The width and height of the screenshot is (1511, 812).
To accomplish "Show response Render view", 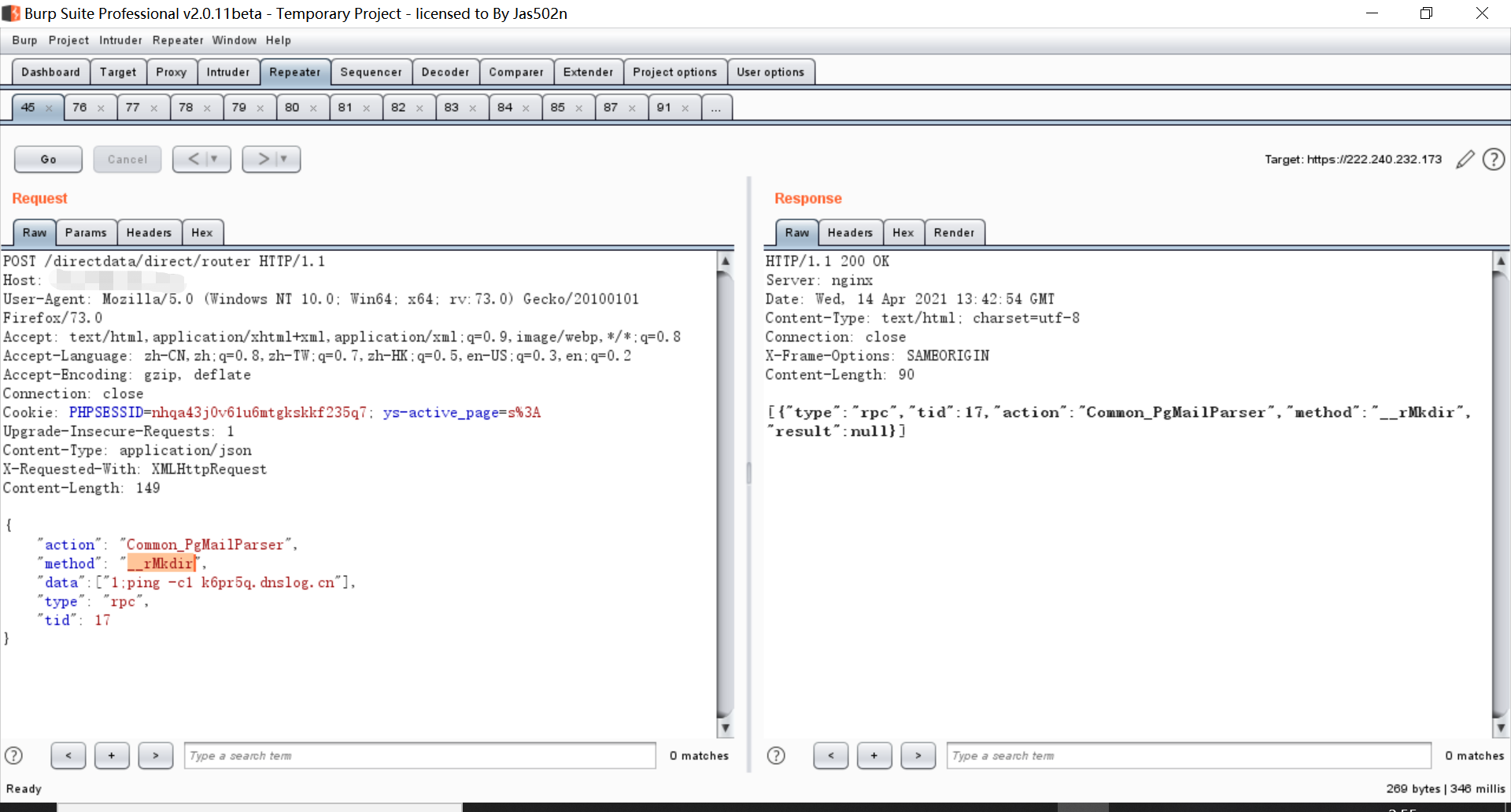I will pos(955,232).
